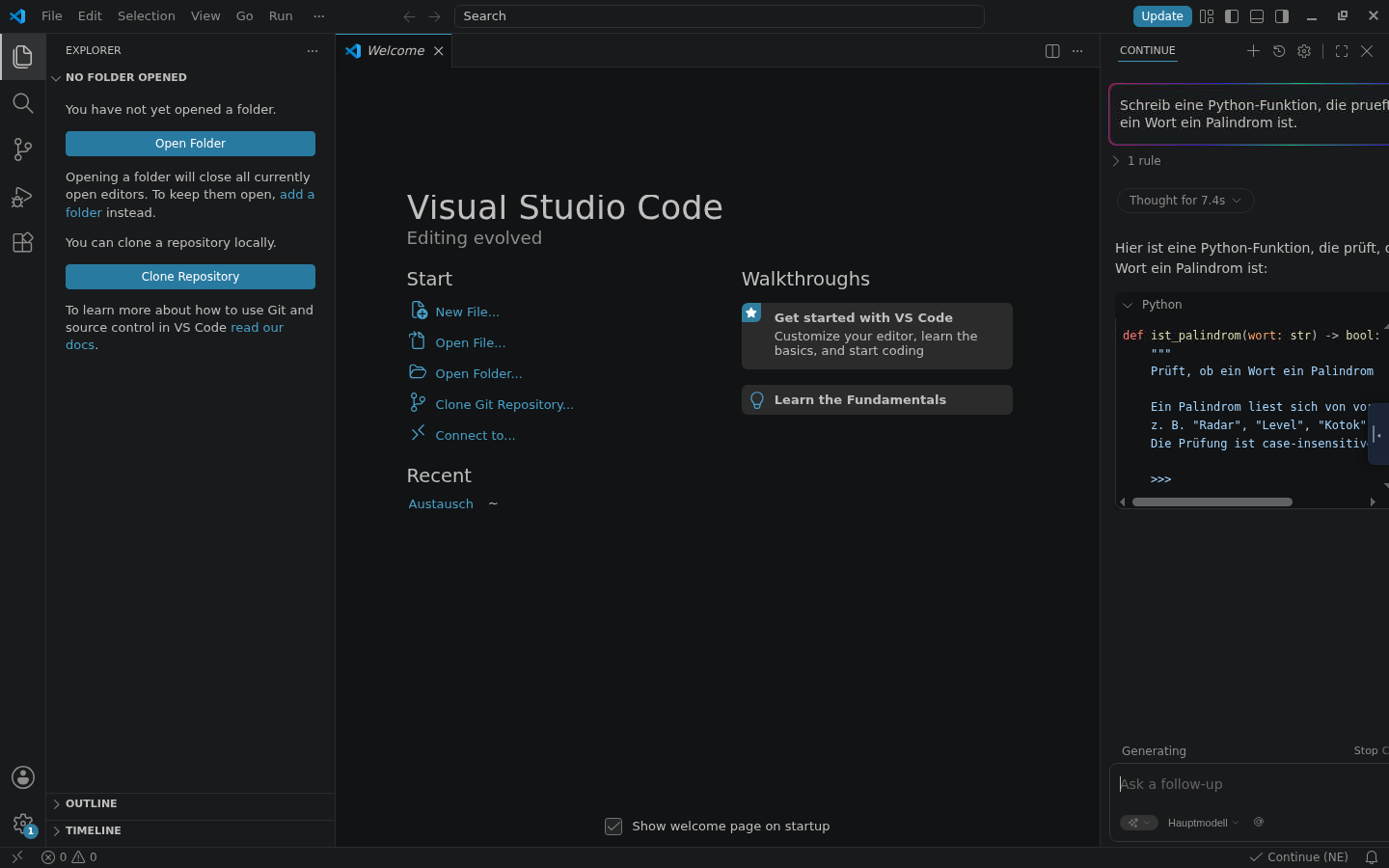The image size is (1389, 868).
Task: Open the Selection menu
Action: click(147, 16)
